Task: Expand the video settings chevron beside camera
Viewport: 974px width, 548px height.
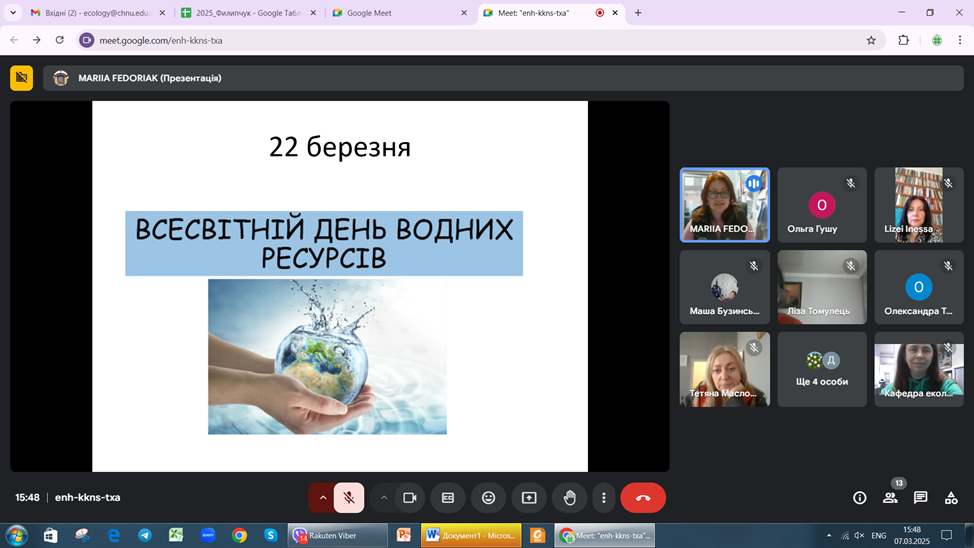Action: [384, 498]
